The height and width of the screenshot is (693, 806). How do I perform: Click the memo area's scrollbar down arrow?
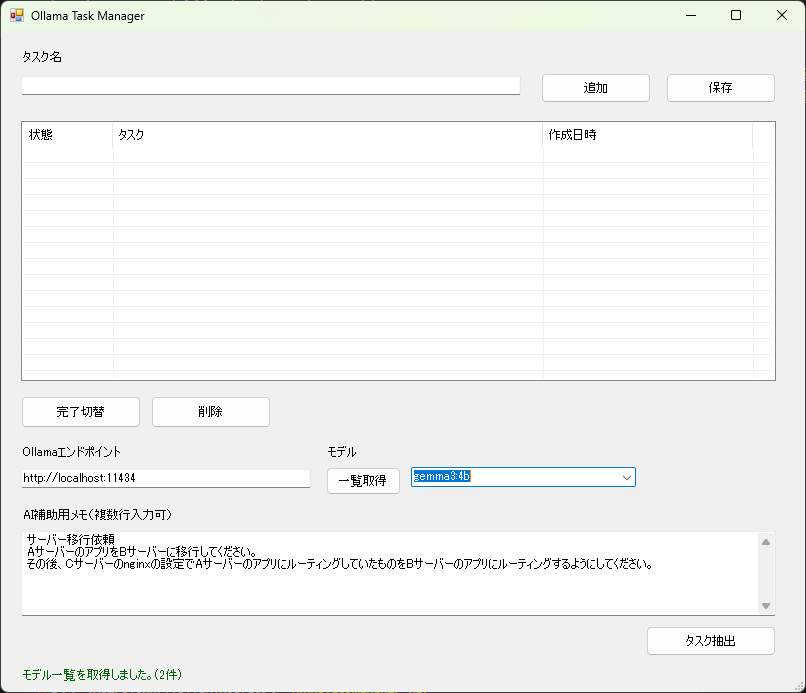click(x=768, y=606)
